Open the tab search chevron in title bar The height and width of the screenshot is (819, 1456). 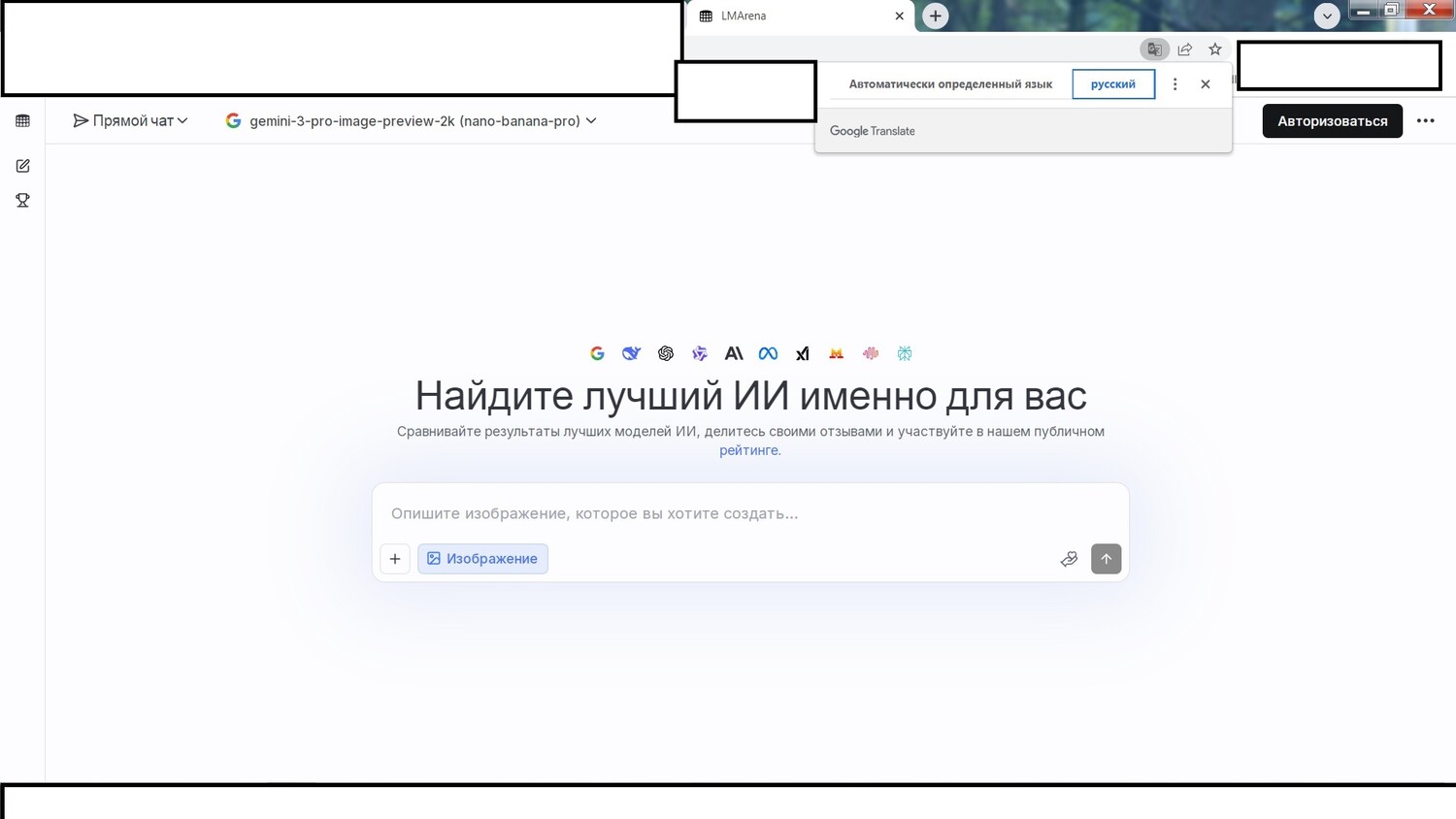(x=1326, y=16)
